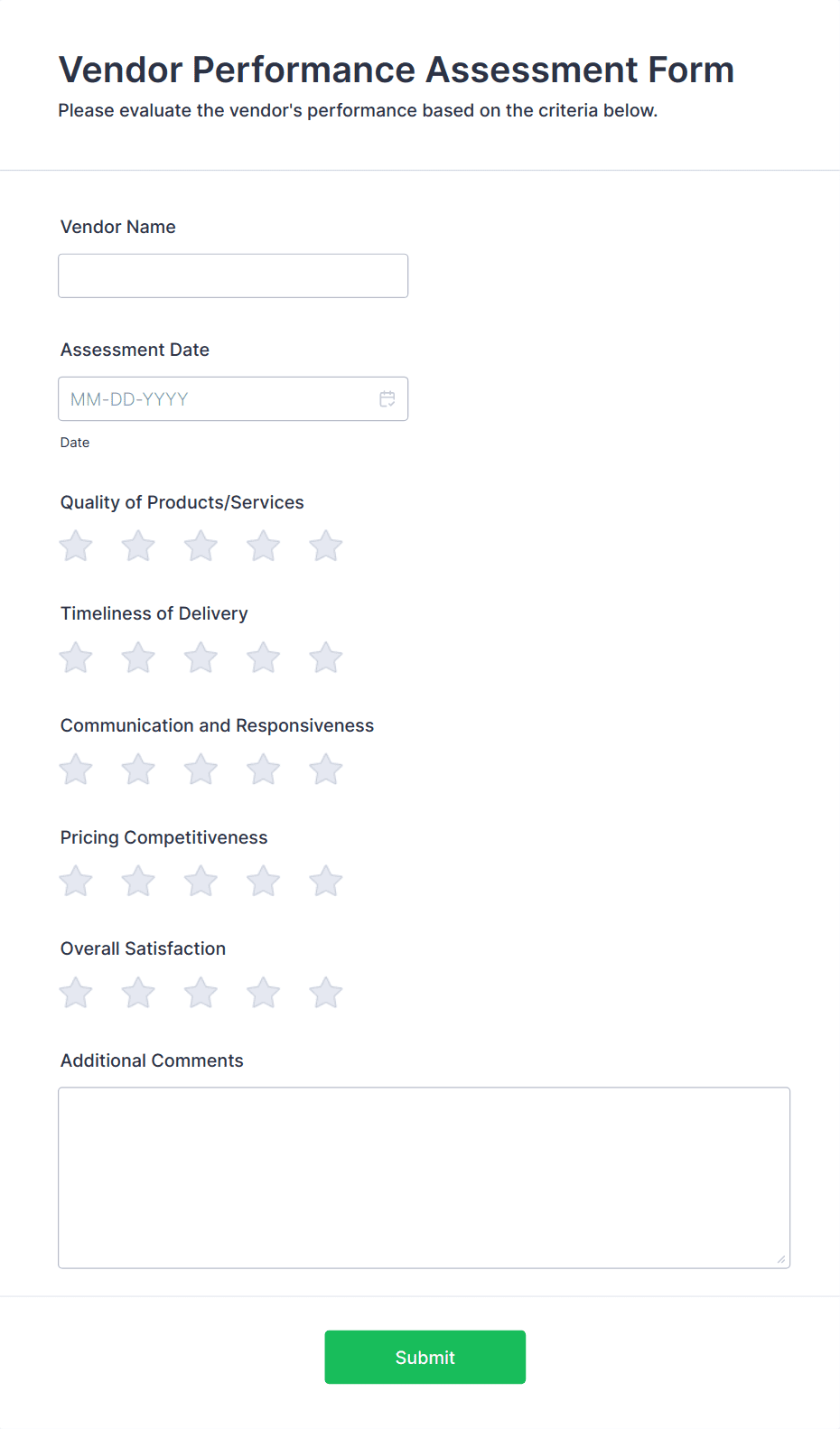This screenshot has height=1429, width=840.
Task: Select the fourth star for Communication and Responsiveness
Action: click(263, 769)
